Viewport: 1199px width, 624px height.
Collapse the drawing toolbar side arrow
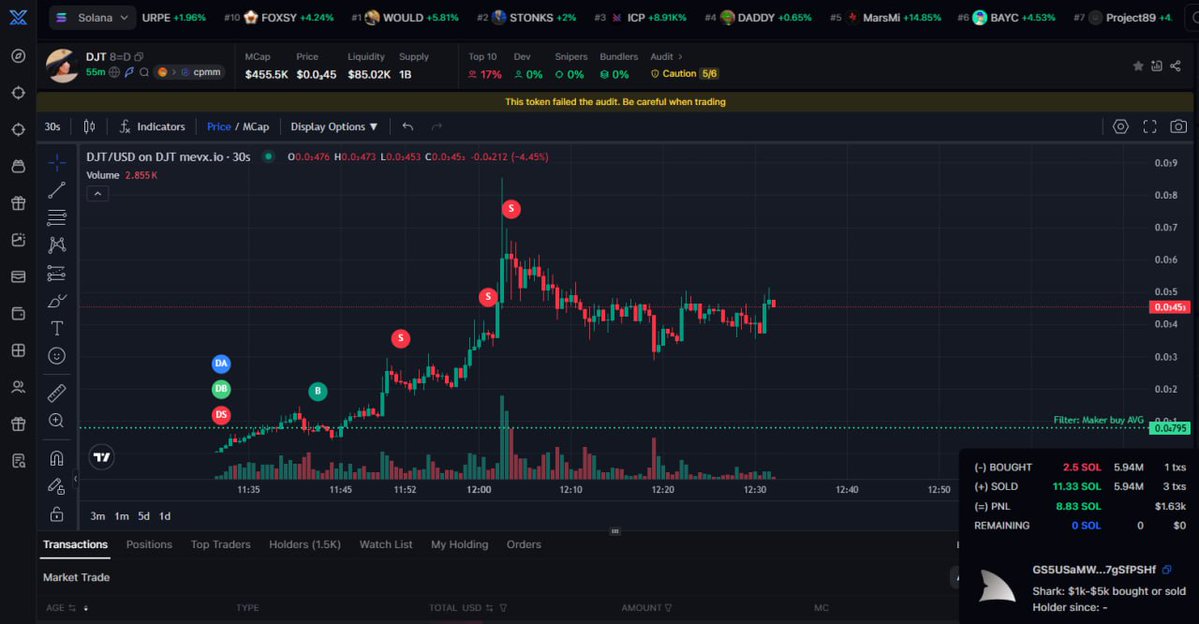pos(75,479)
